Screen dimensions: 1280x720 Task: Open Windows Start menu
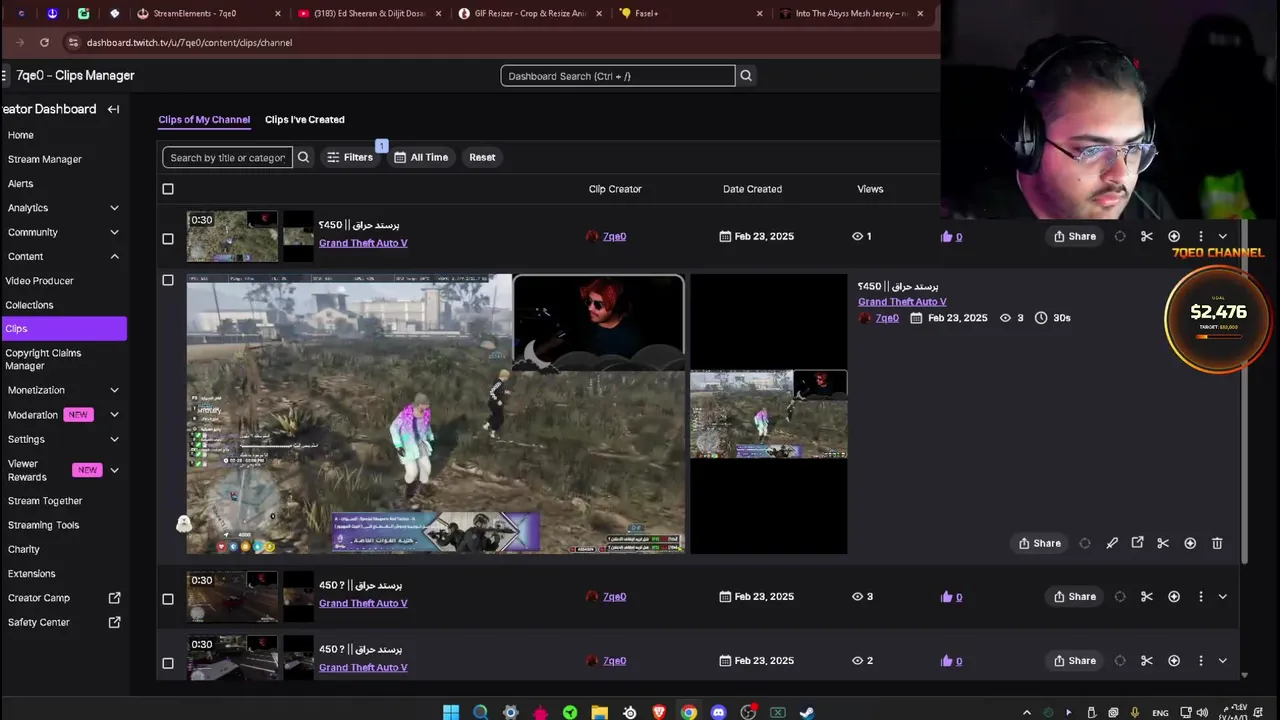tap(451, 712)
